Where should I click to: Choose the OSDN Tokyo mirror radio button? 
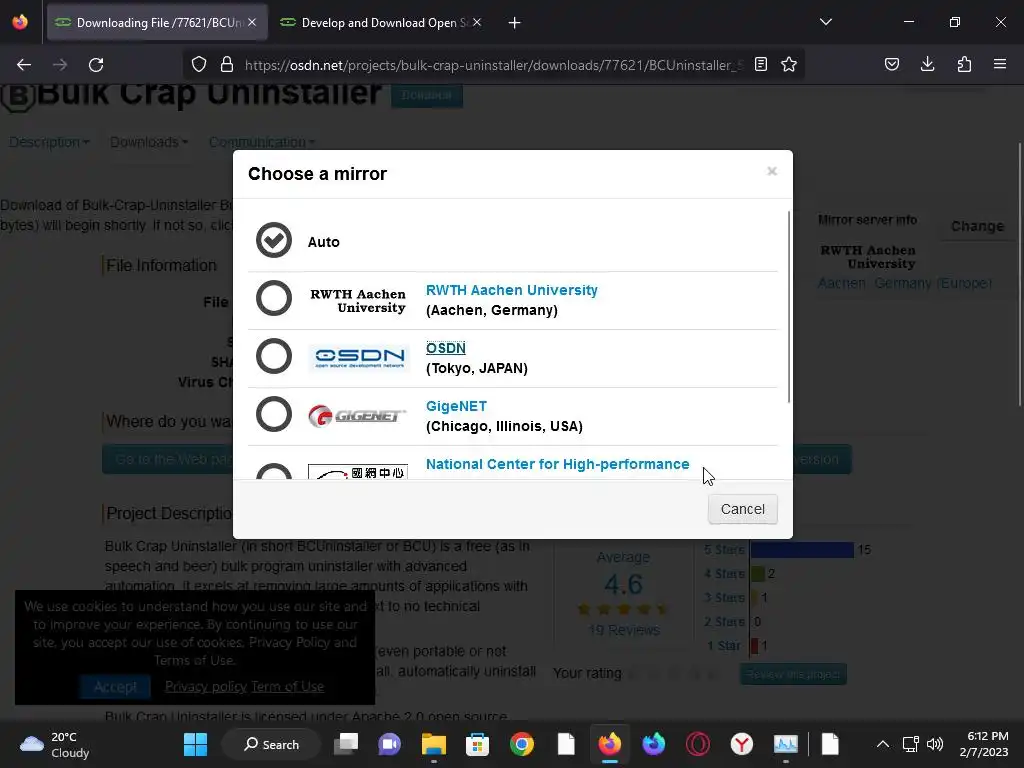click(274, 356)
